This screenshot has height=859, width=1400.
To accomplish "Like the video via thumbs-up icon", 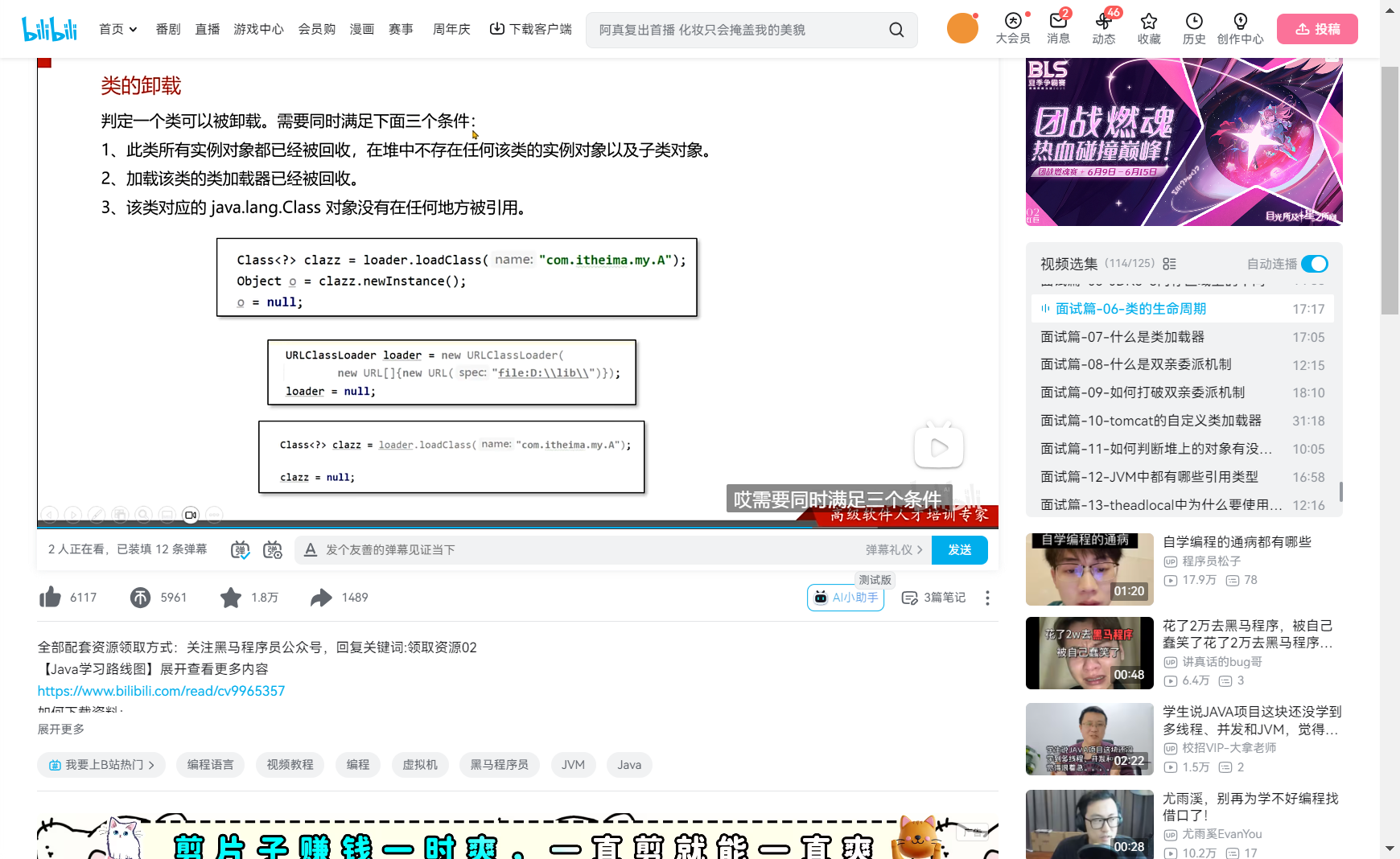I will tap(50, 597).
